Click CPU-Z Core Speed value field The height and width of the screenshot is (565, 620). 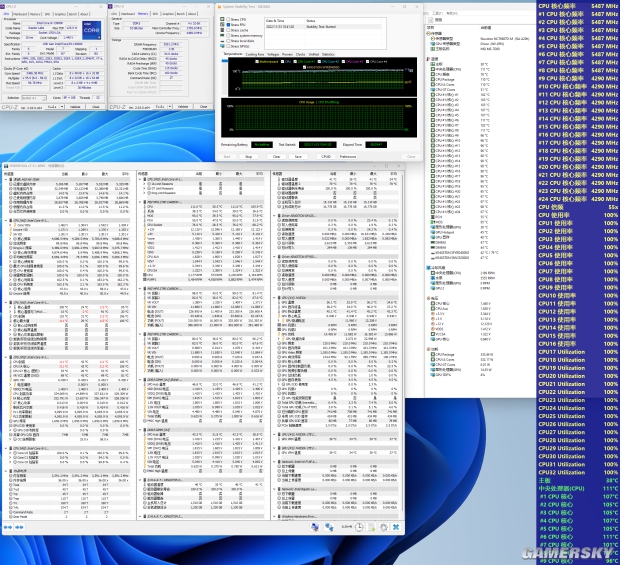36,74
